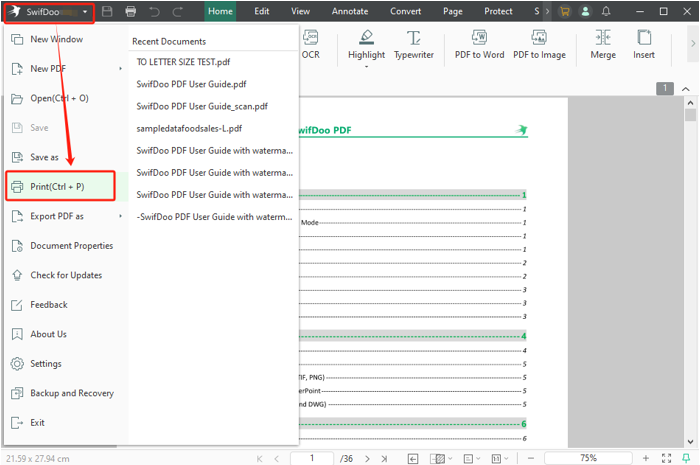Image resolution: width=700 pixels, height=465 pixels.
Task: Click the 75% zoom level field
Action: pyautogui.click(x=588, y=458)
